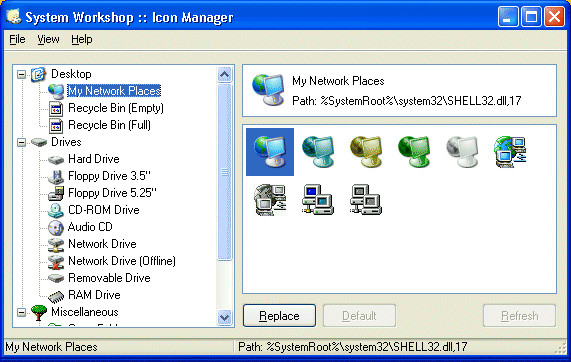Viewport: 571px width, 362px height.
Task: Click the CD-ROM Drive icon
Action: [x=56, y=210]
